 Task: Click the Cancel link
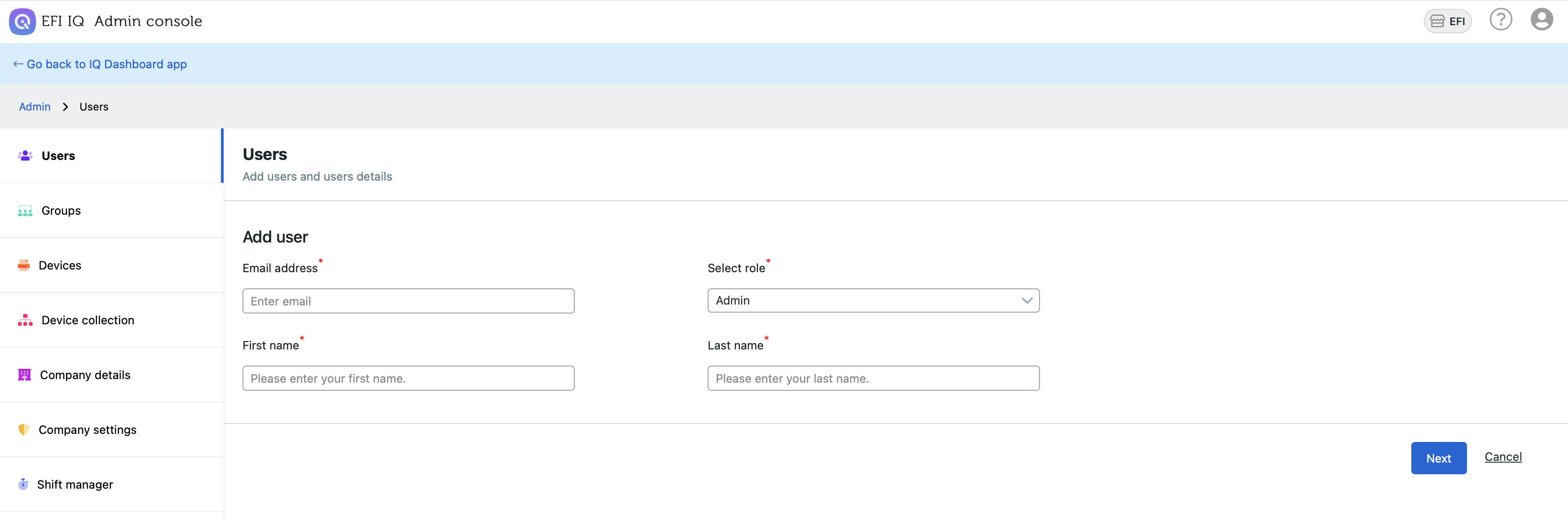click(1502, 456)
